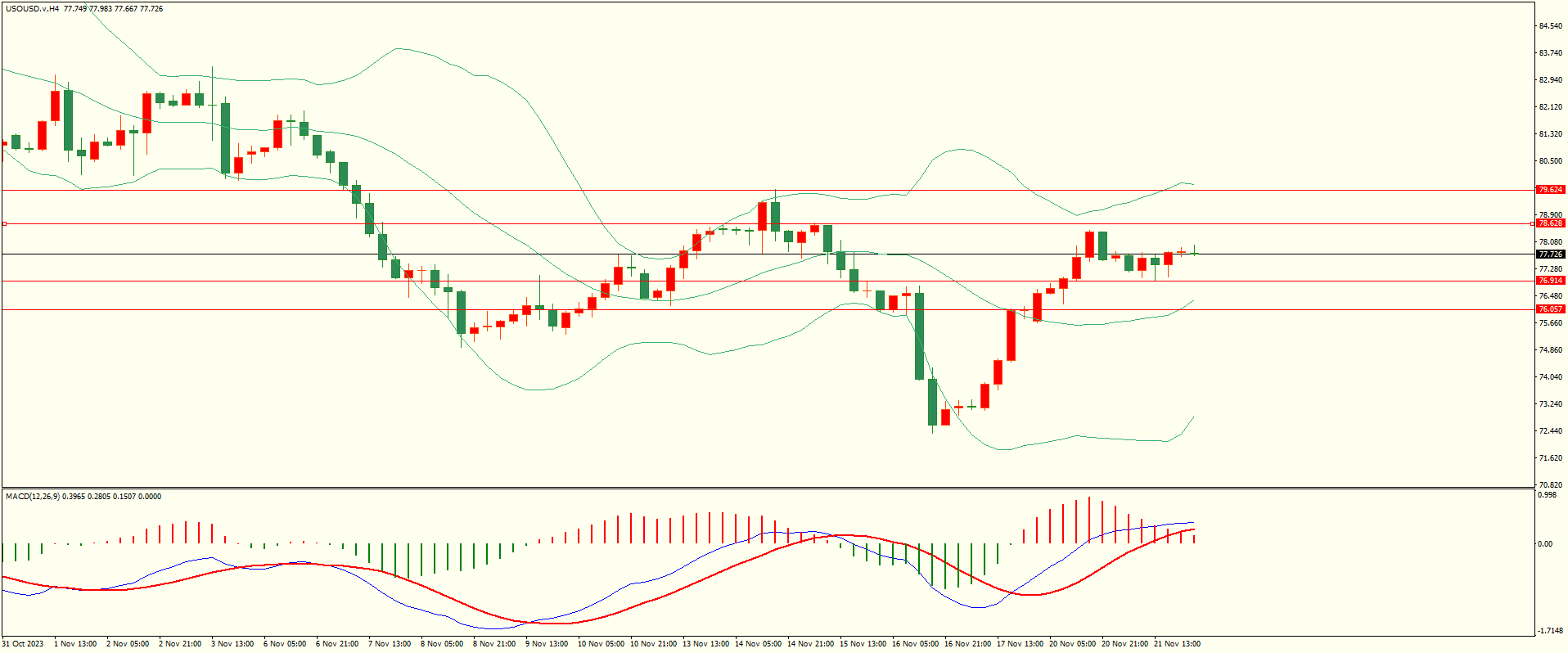Click the 20 Nov 05:00 time label
Viewport: 1568px width, 653px height.
click(x=1072, y=644)
